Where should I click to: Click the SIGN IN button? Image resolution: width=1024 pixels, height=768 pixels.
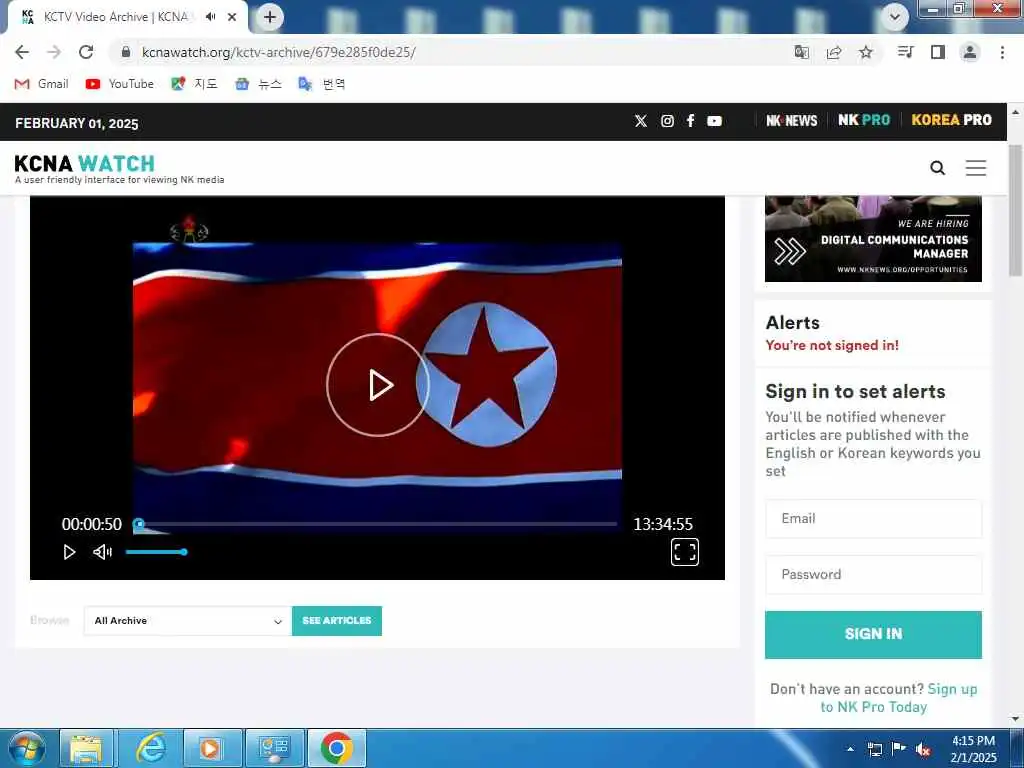tap(873, 634)
